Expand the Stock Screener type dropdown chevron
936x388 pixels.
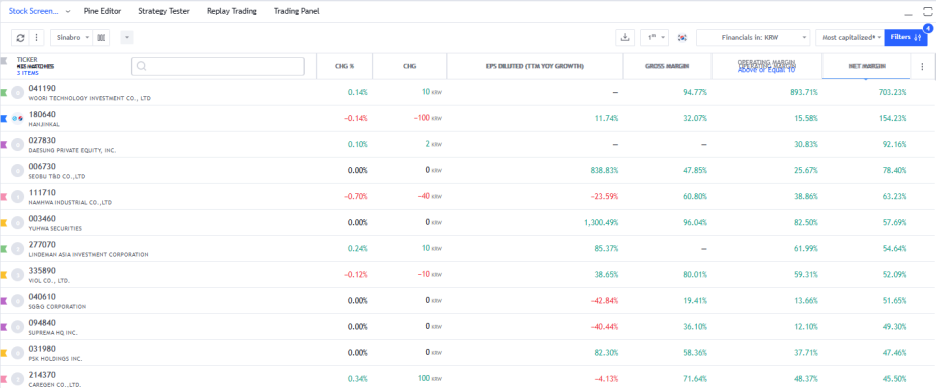click(67, 11)
